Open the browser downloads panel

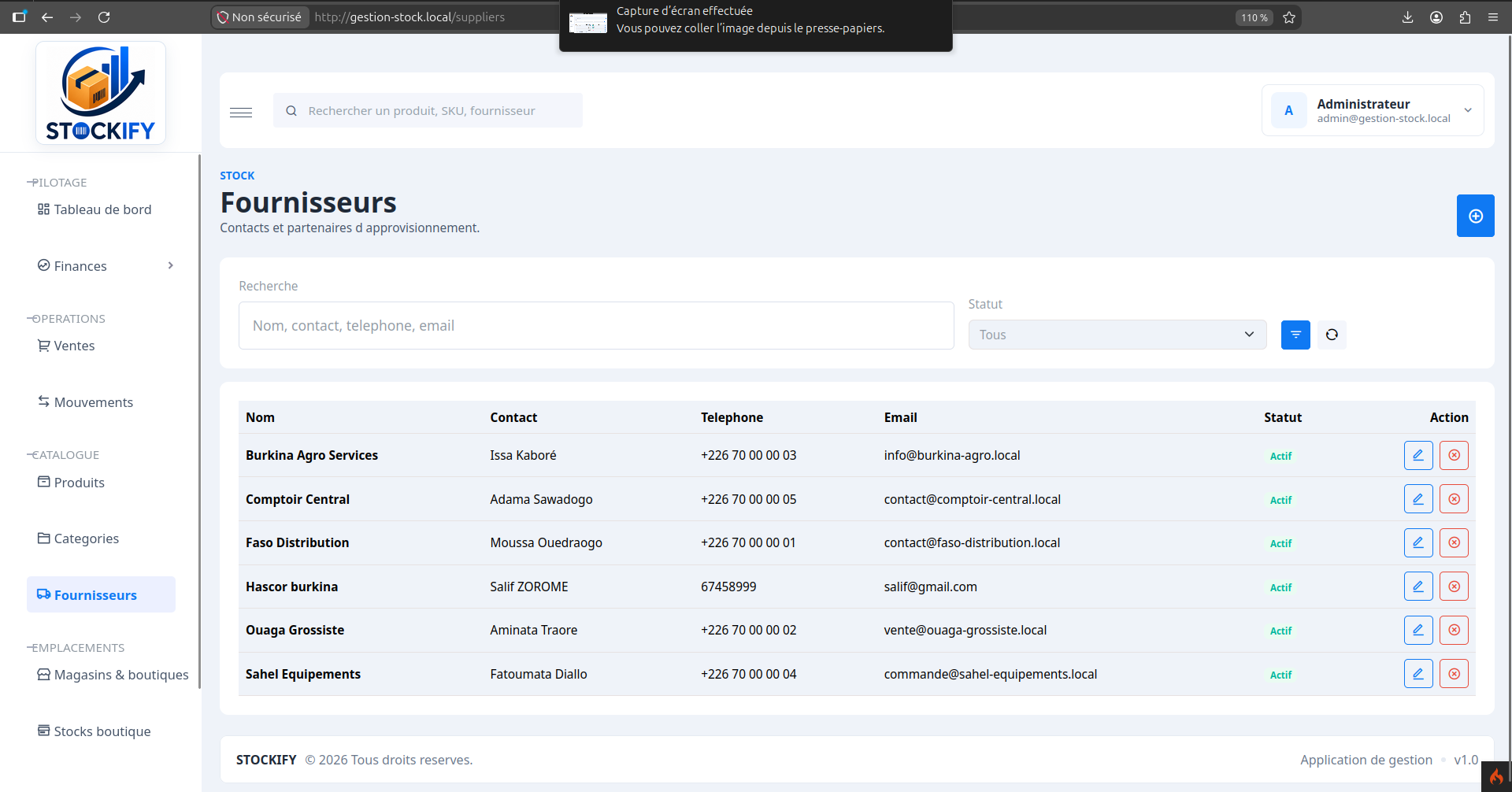1408,17
